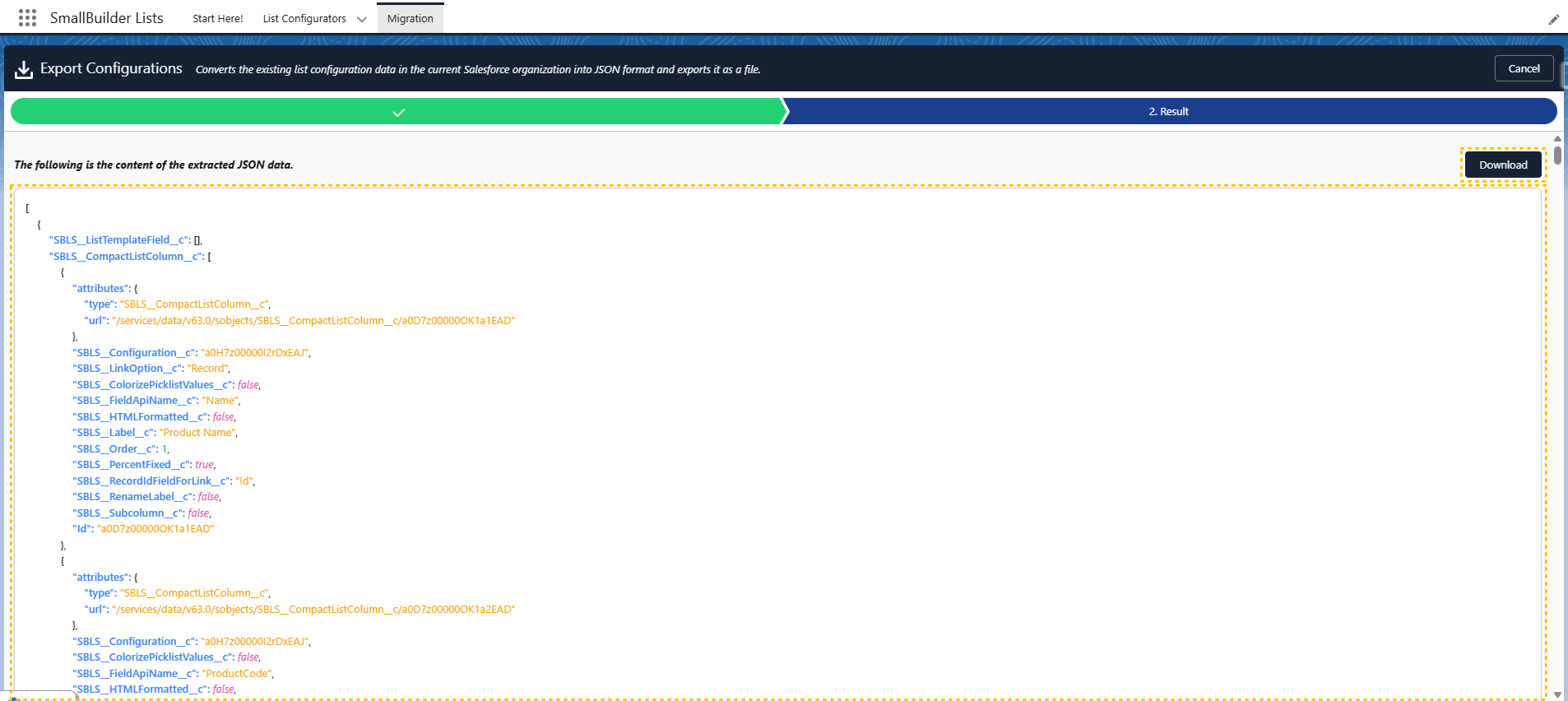Click the "ProductCode" field API name value
This screenshot has width=1568, height=701.
point(237,674)
